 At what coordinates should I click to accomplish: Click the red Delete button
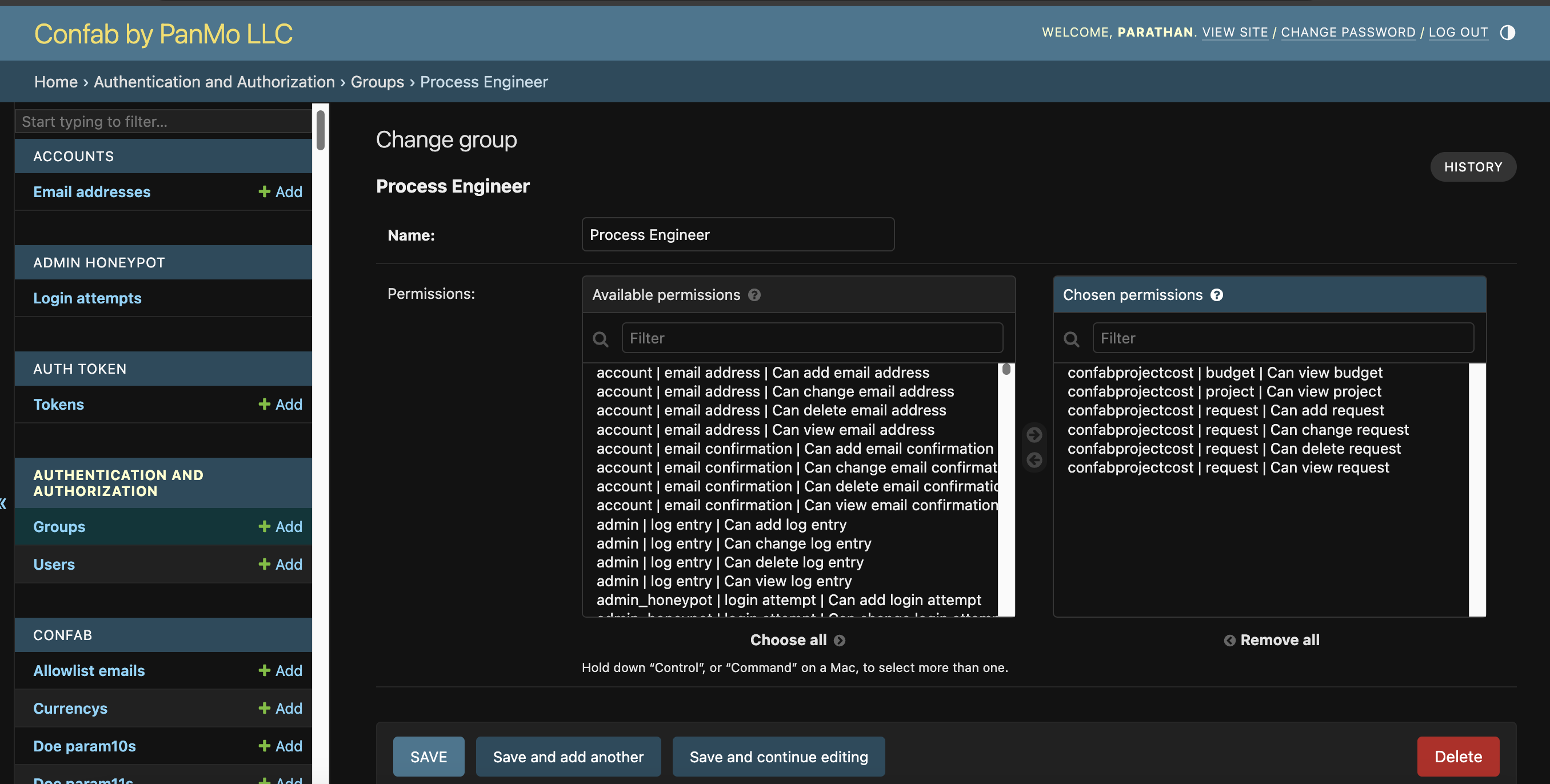tap(1457, 757)
